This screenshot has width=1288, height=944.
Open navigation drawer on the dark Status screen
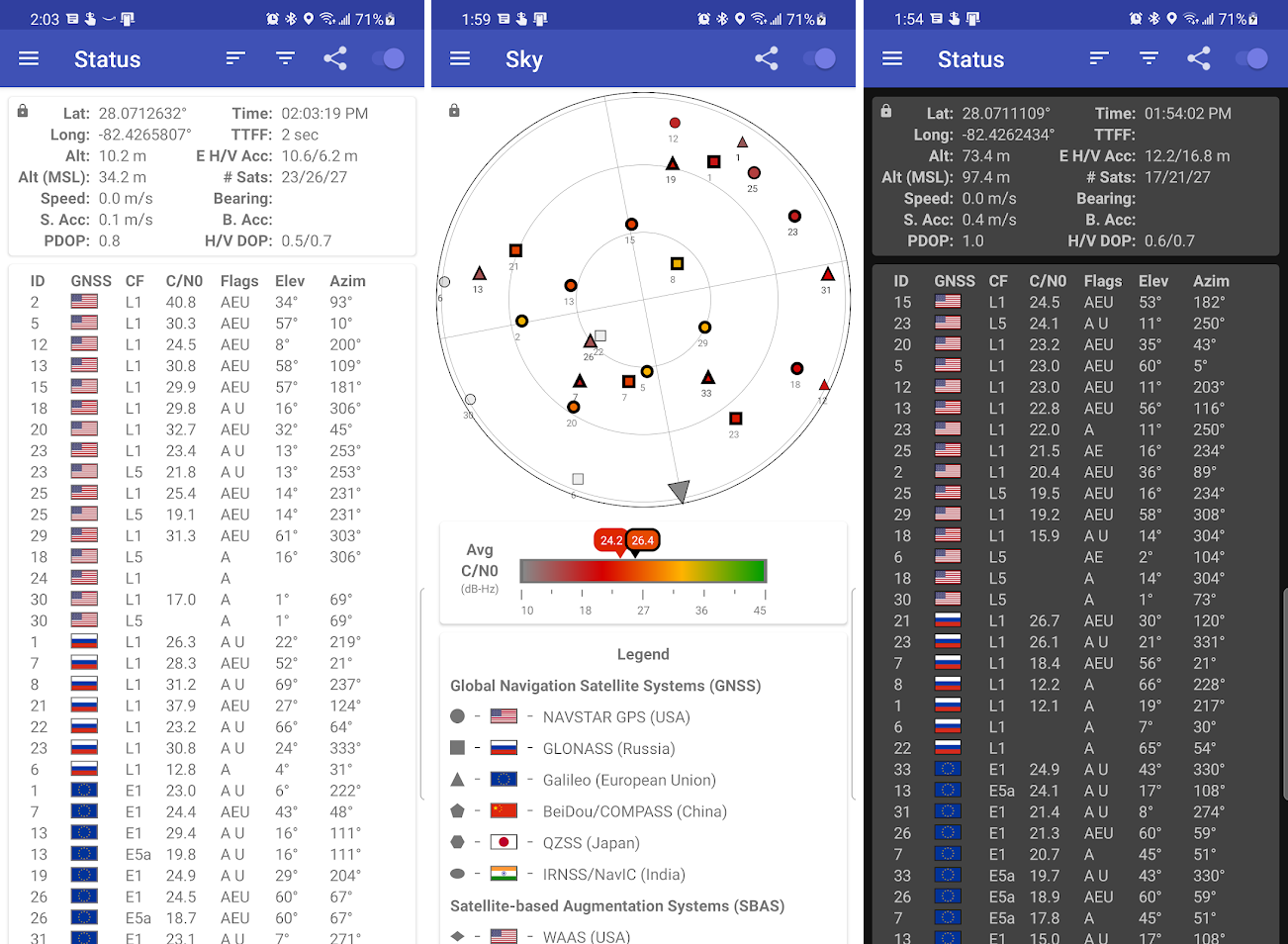click(892, 58)
